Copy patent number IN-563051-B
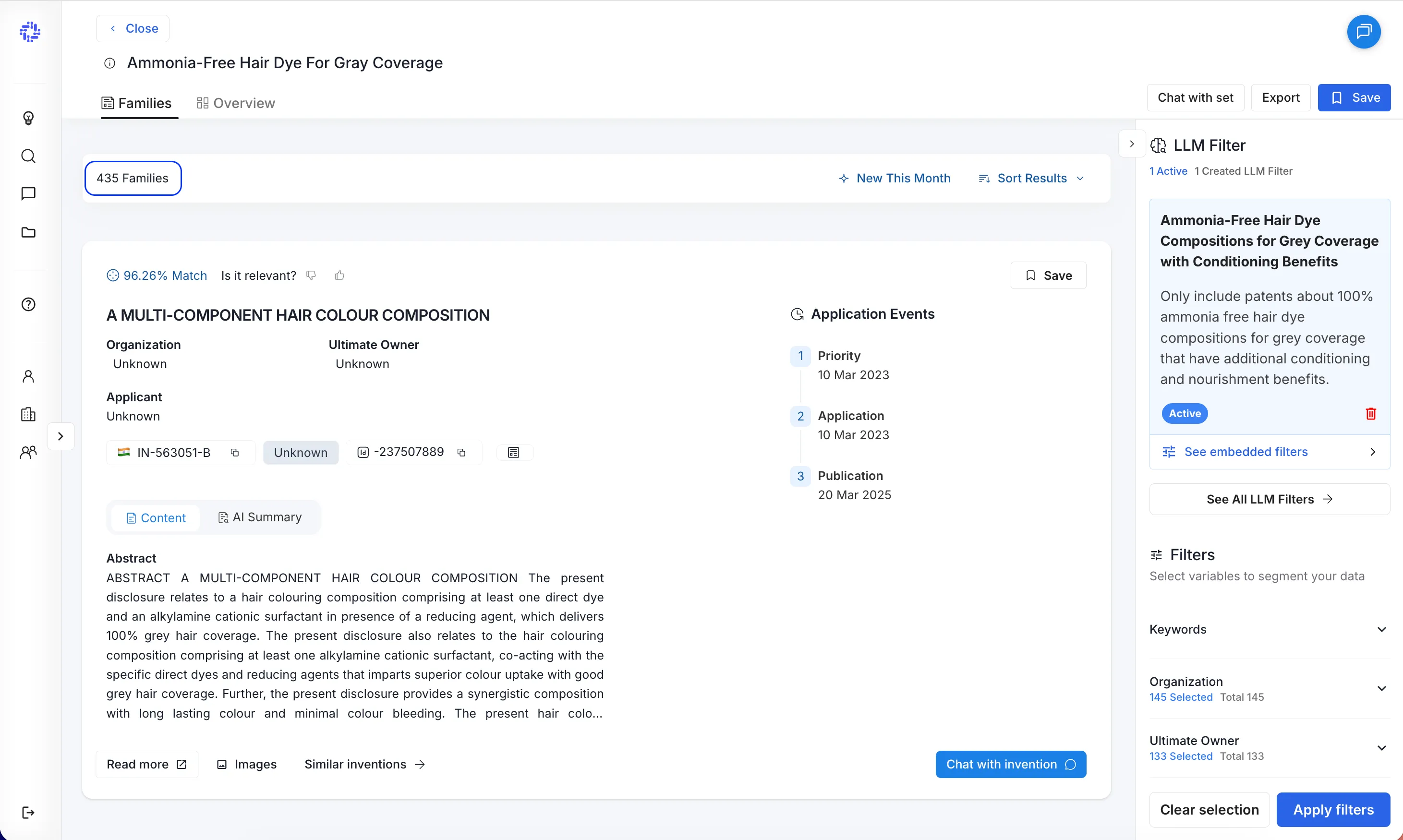The height and width of the screenshot is (840, 1403). [235, 453]
